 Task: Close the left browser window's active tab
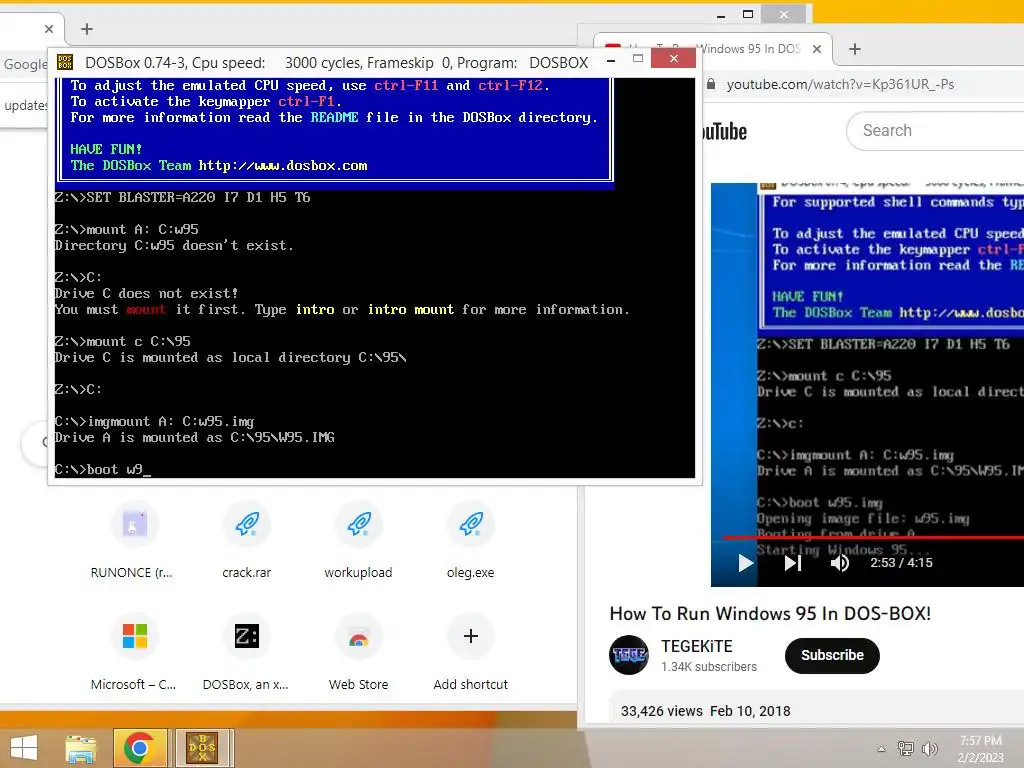49,29
